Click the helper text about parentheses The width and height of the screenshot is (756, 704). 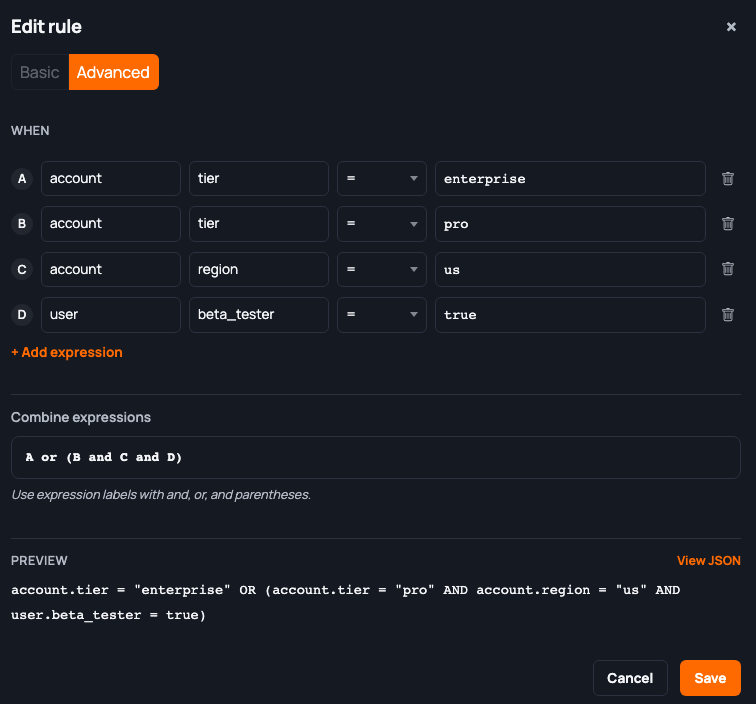point(161,495)
